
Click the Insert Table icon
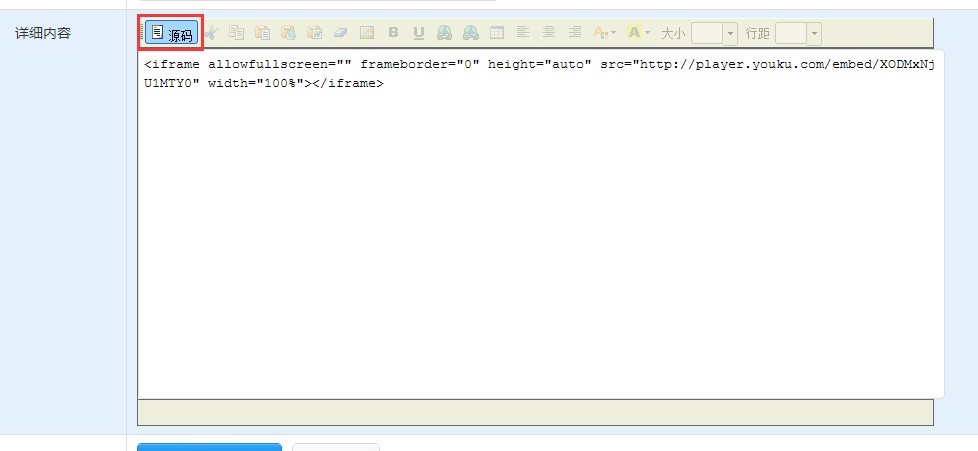(x=497, y=32)
